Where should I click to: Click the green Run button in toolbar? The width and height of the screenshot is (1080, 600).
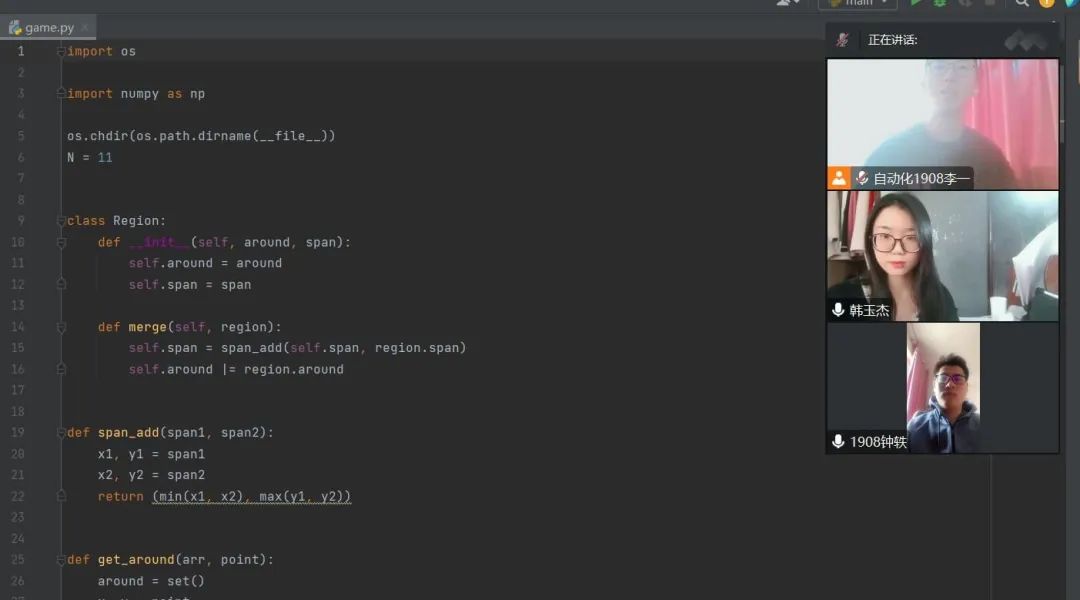pos(916,3)
